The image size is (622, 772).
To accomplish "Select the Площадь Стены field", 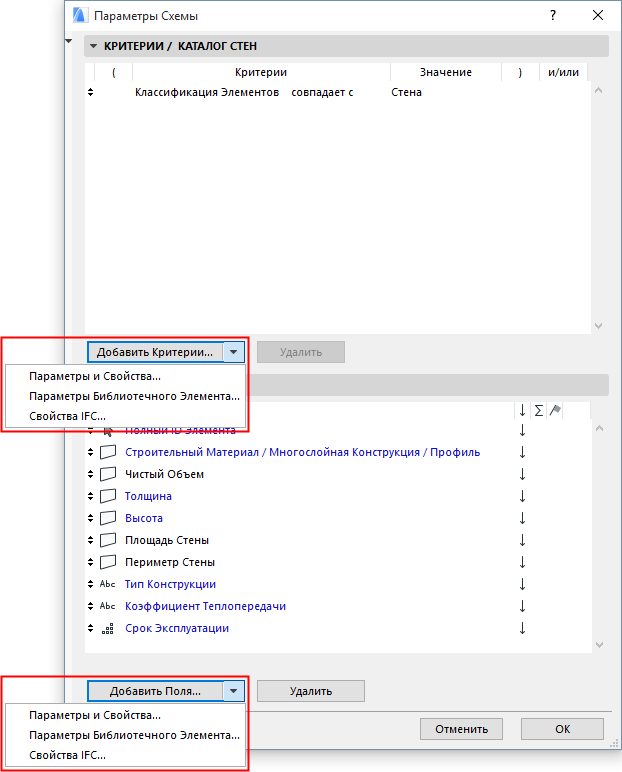I will pos(167,540).
